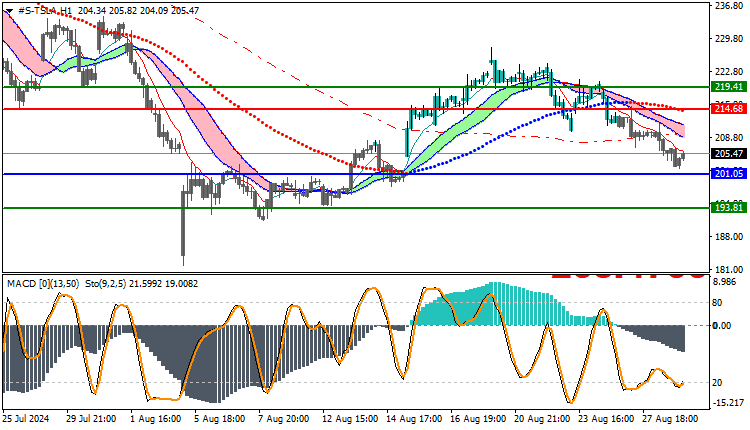Click the 5 Aug 18:00 time label
Image resolution: width=750 pixels, height=430 pixels.
click(x=220, y=419)
